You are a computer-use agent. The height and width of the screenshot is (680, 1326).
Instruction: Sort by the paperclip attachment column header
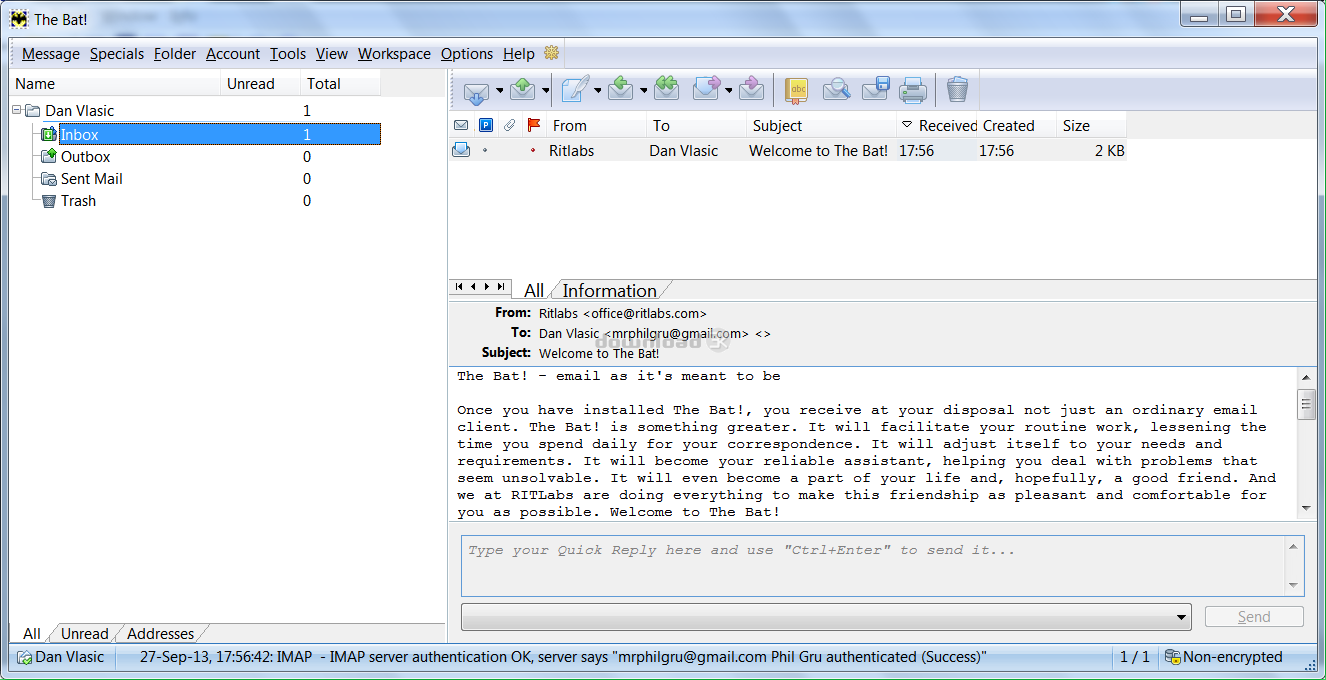[x=509, y=125]
